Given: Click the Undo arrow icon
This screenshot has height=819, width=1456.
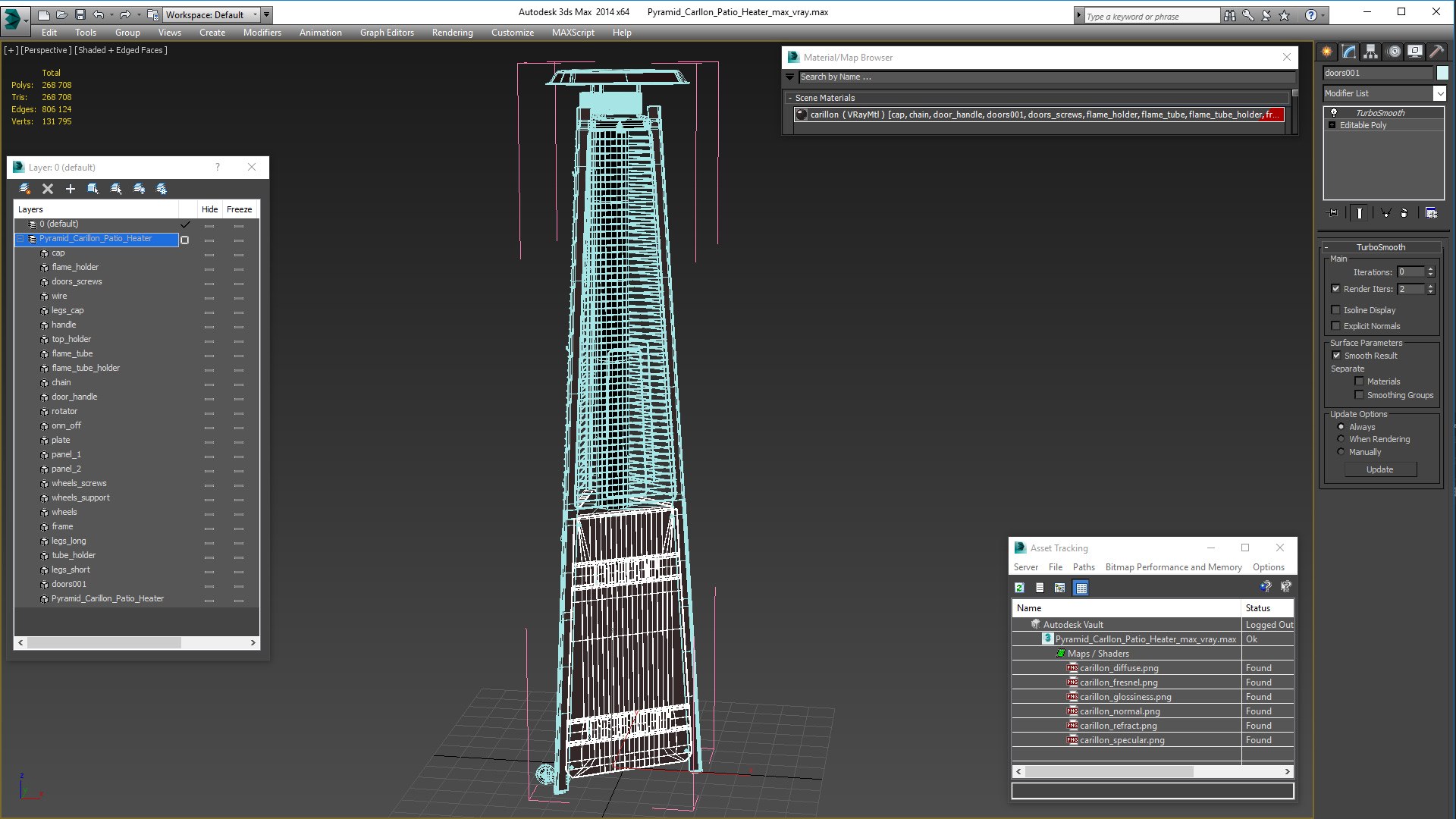Looking at the screenshot, I should (x=99, y=14).
